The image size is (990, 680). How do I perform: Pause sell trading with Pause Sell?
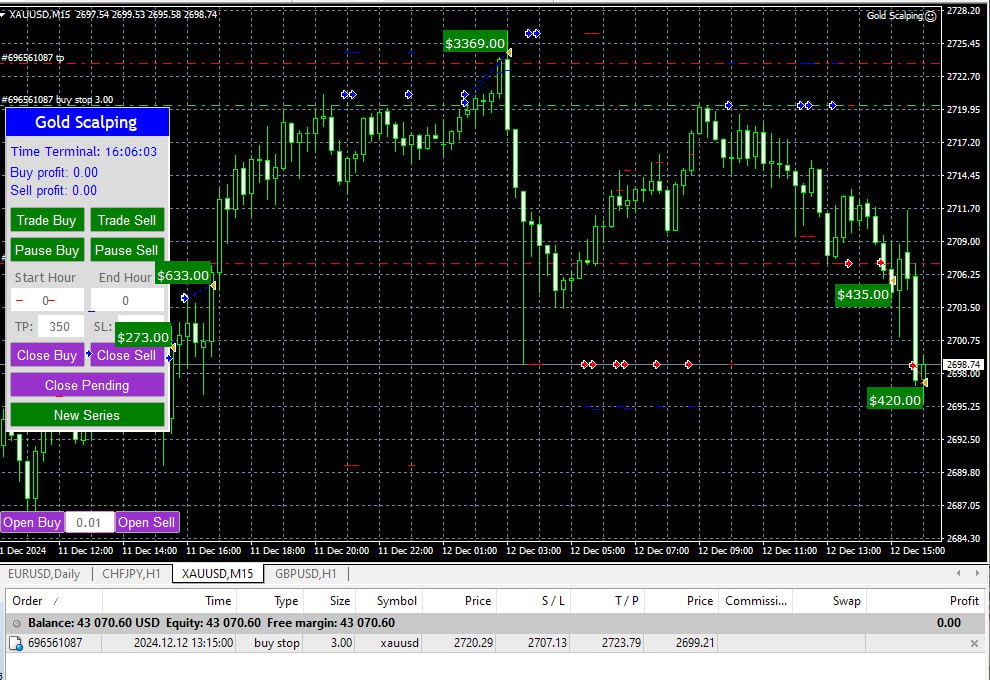click(x=127, y=250)
